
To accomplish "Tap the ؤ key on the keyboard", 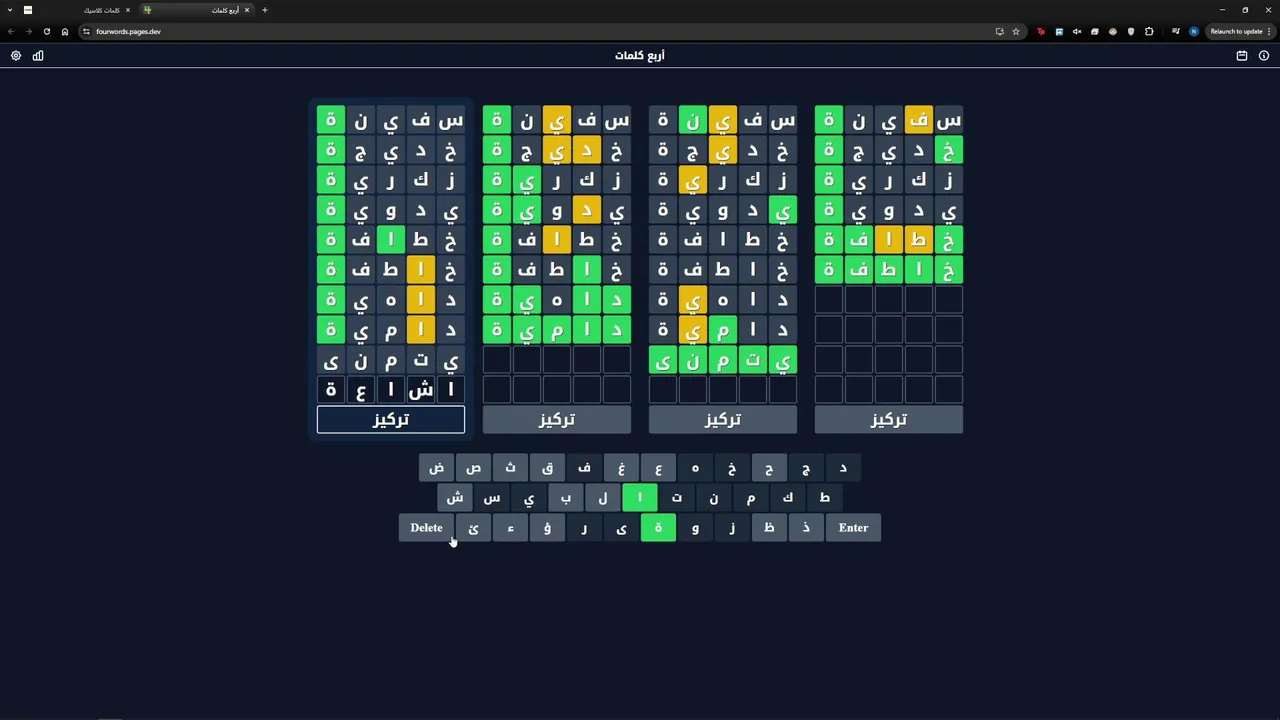I will click(x=547, y=528).
